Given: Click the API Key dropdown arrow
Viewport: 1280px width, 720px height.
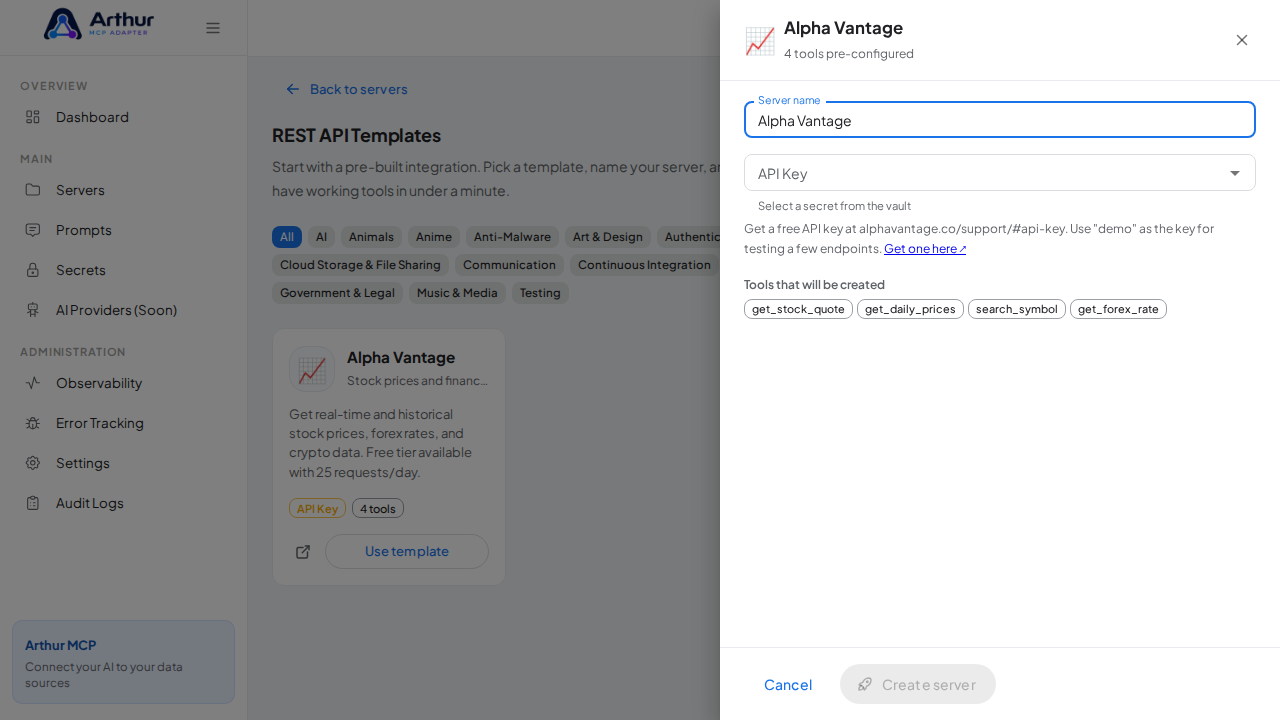Looking at the screenshot, I should coord(1235,173).
